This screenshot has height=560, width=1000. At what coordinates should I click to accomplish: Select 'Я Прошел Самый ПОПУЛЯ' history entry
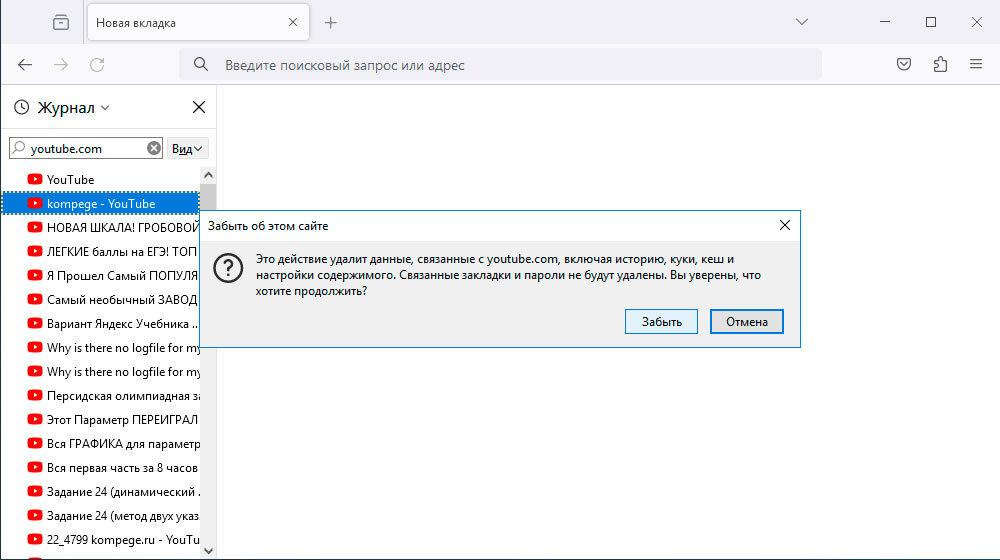point(100,276)
